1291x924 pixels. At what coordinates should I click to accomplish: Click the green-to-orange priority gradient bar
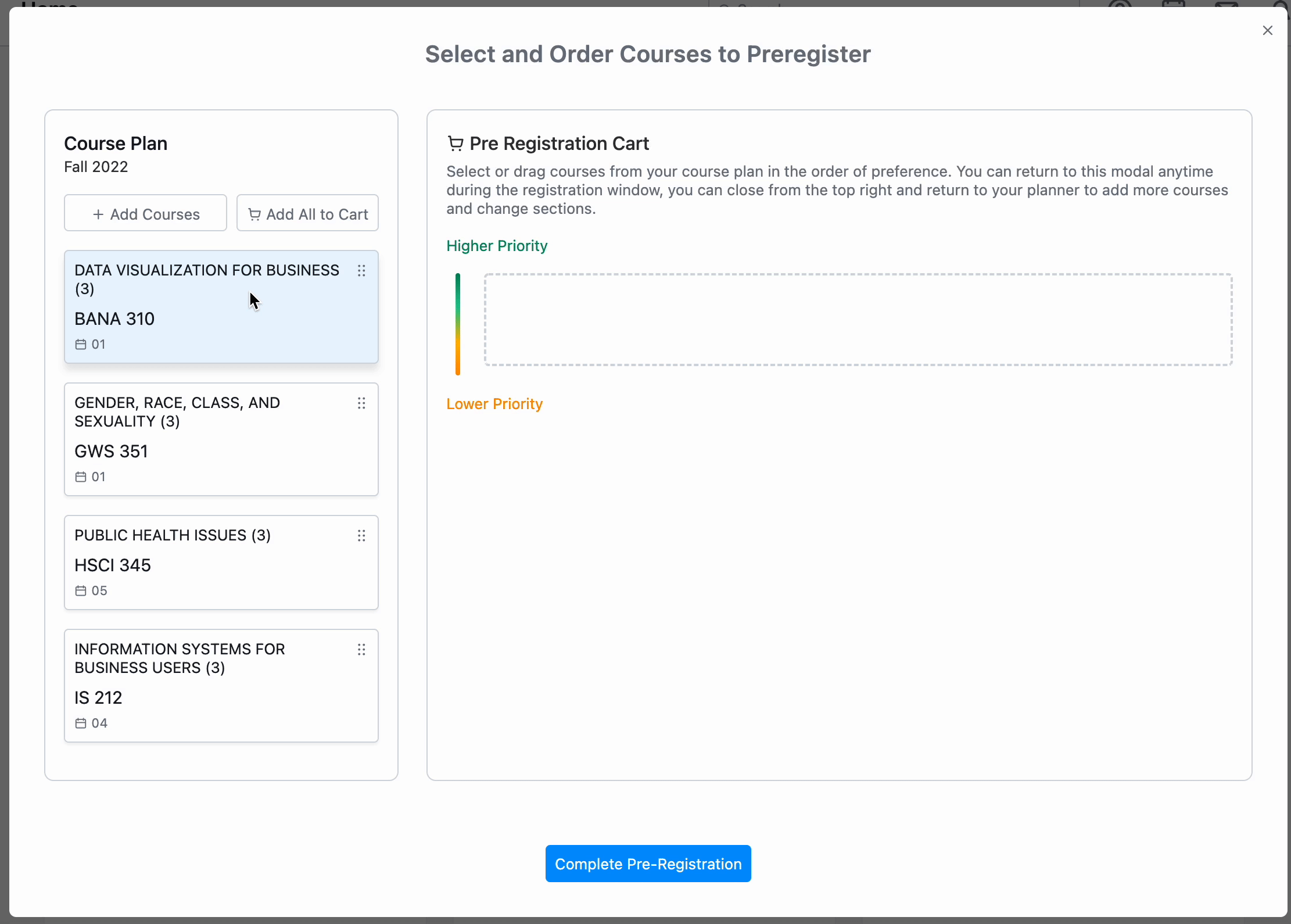tap(458, 324)
